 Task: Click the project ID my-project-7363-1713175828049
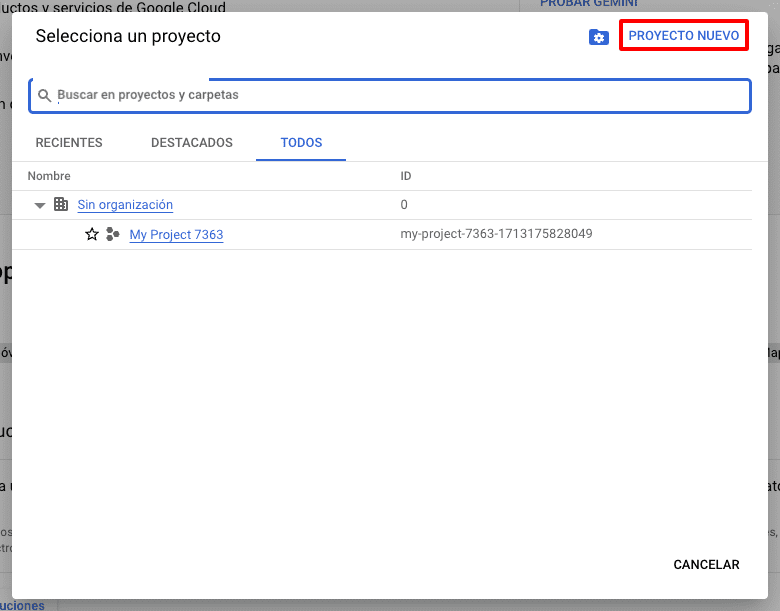tap(496, 234)
